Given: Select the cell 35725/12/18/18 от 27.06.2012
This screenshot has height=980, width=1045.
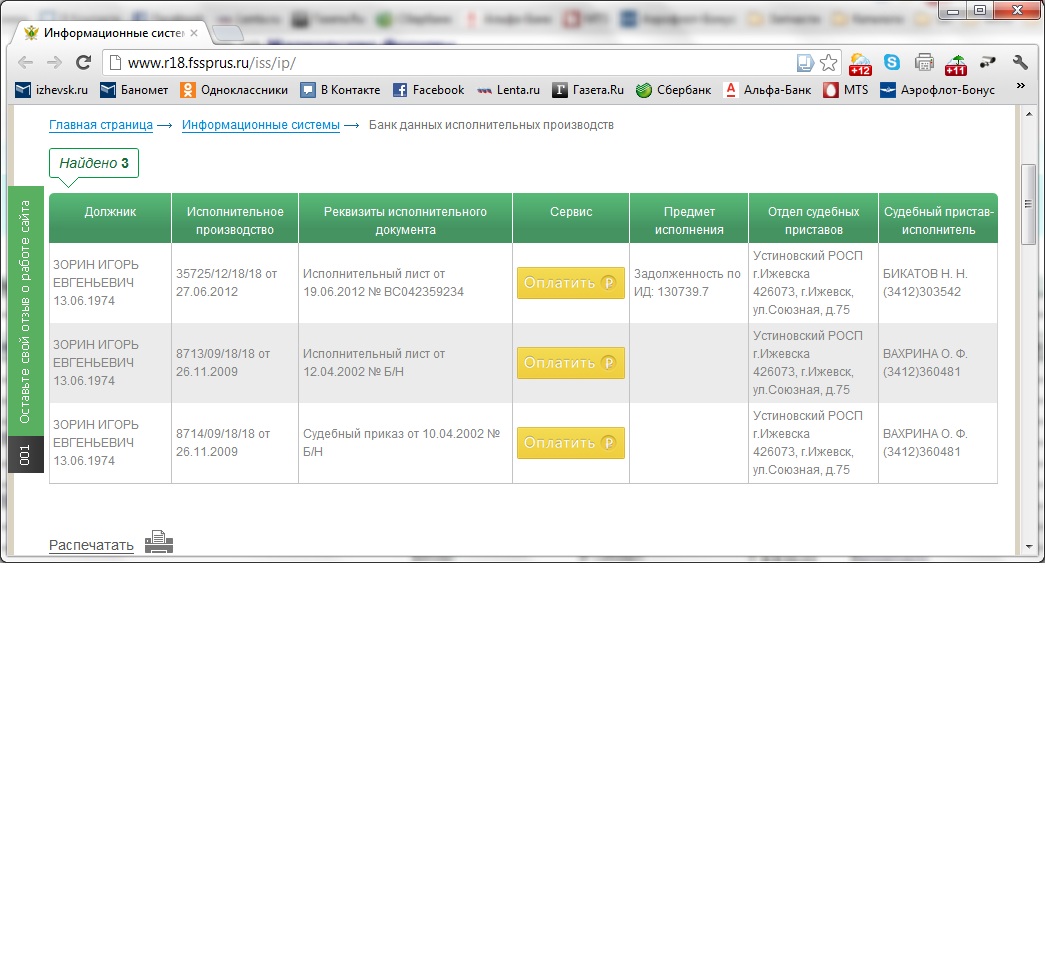Looking at the screenshot, I should point(235,283).
